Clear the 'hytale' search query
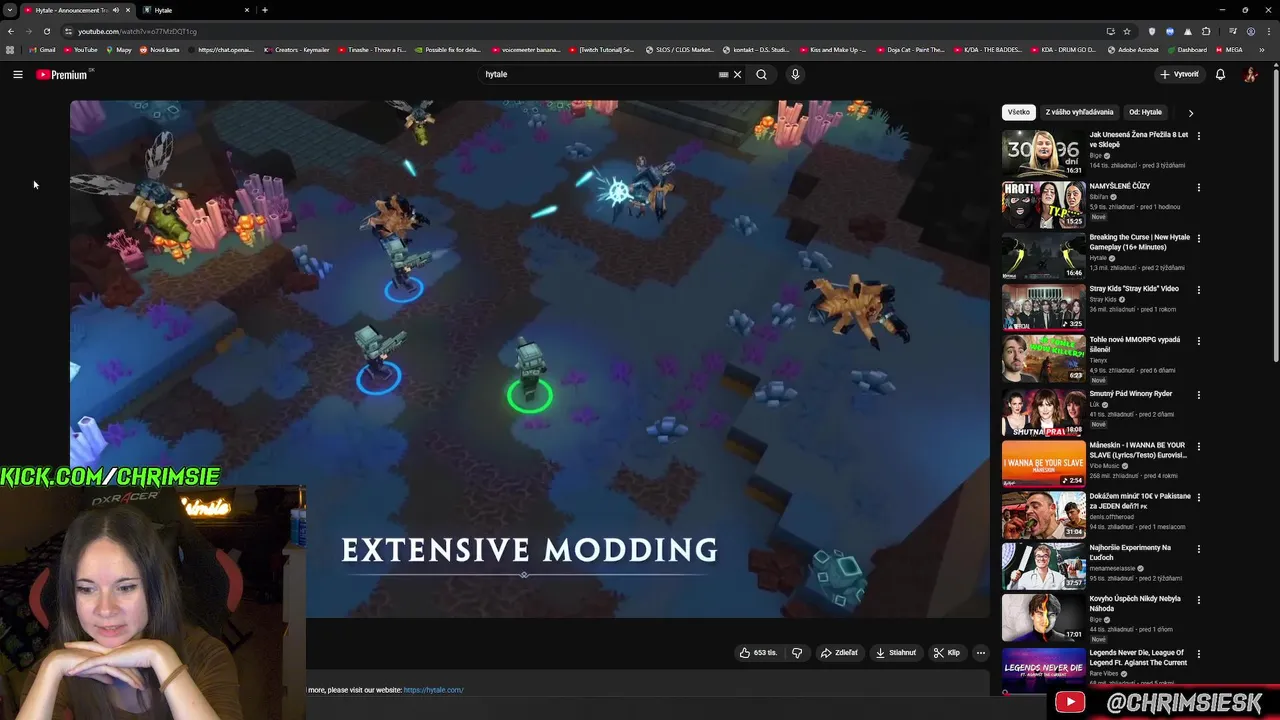The height and width of the screenshot is (720, 1280). (x=738, y=74)
